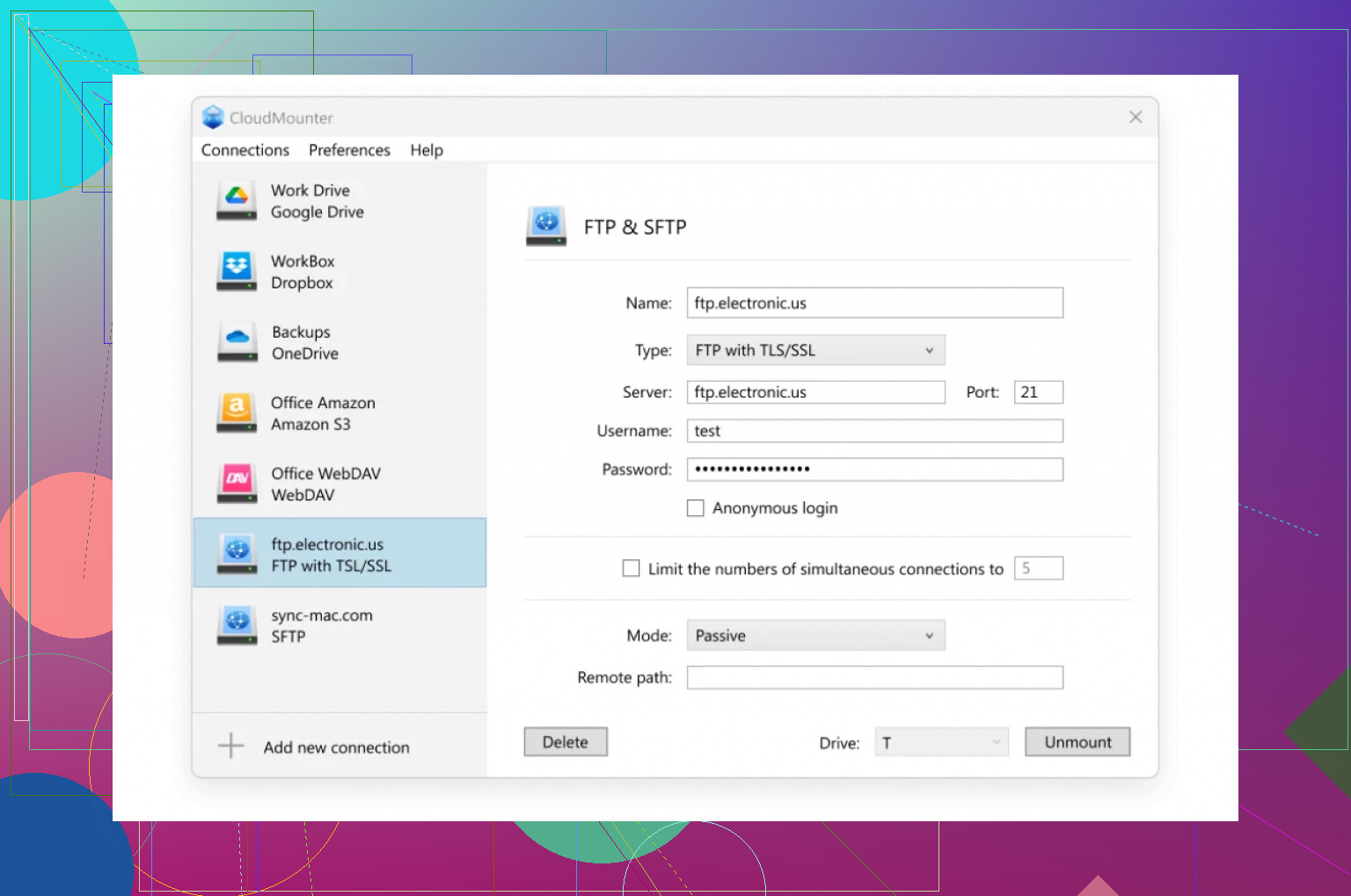Expand the Drive letter dropdown

click(x=940, y=742)
